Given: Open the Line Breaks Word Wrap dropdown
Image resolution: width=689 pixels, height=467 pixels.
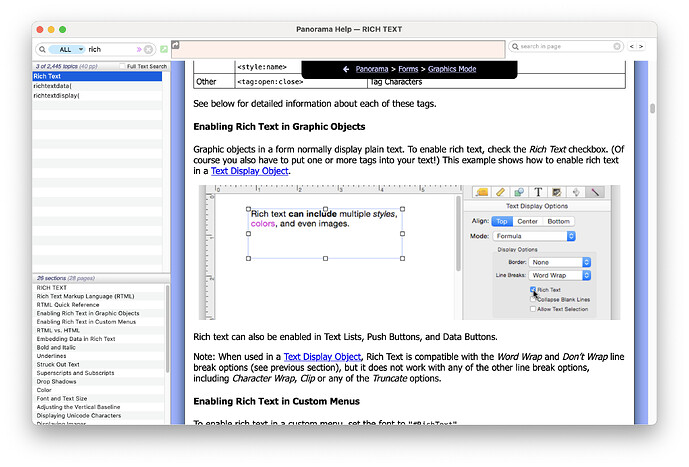Looking at the screenshot, I should point(559,275).
